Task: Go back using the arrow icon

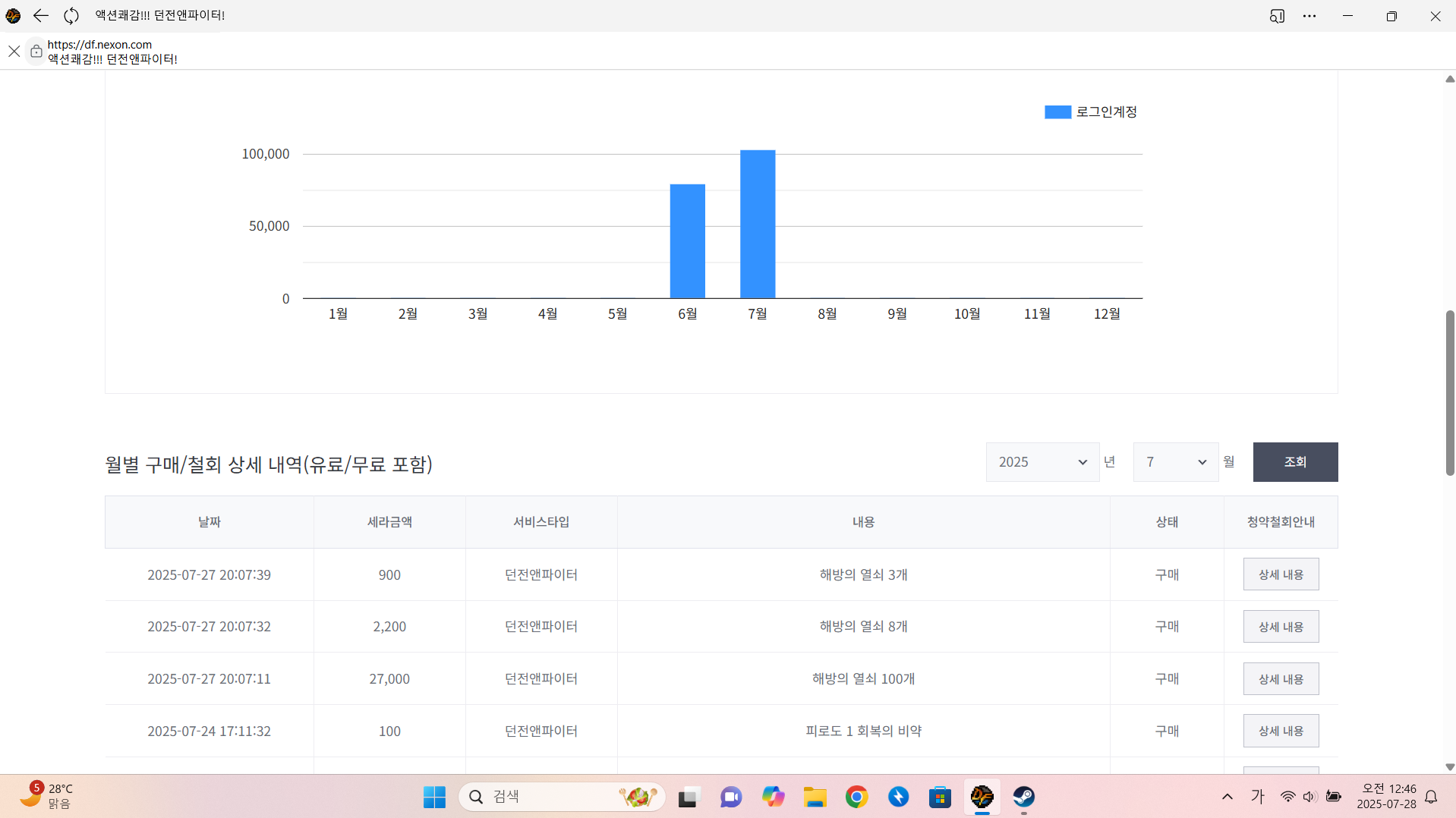Action: (41, 15)
